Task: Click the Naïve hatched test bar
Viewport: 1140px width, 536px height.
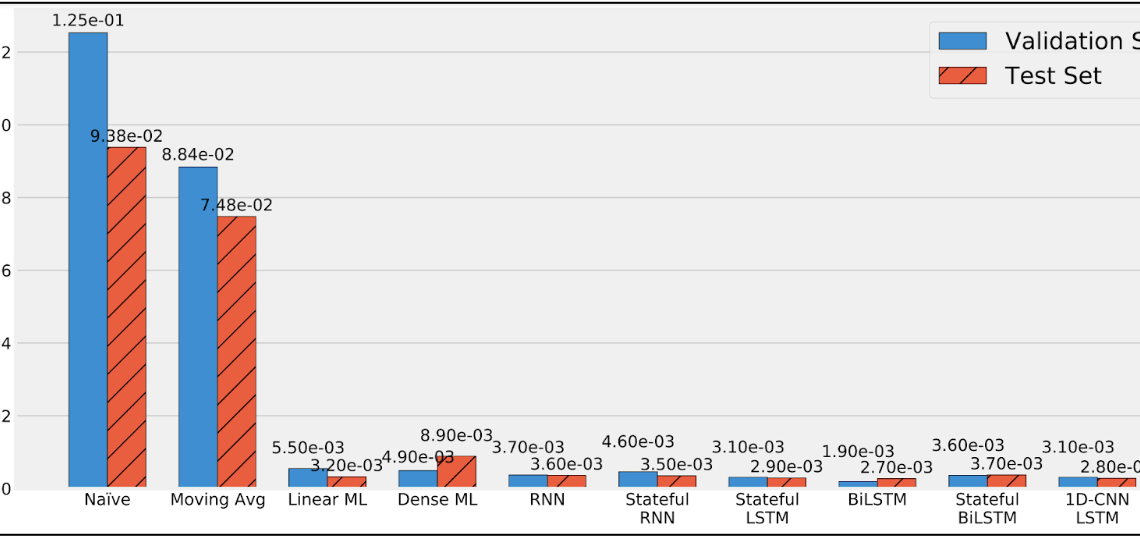Action: tap(127, 318)
